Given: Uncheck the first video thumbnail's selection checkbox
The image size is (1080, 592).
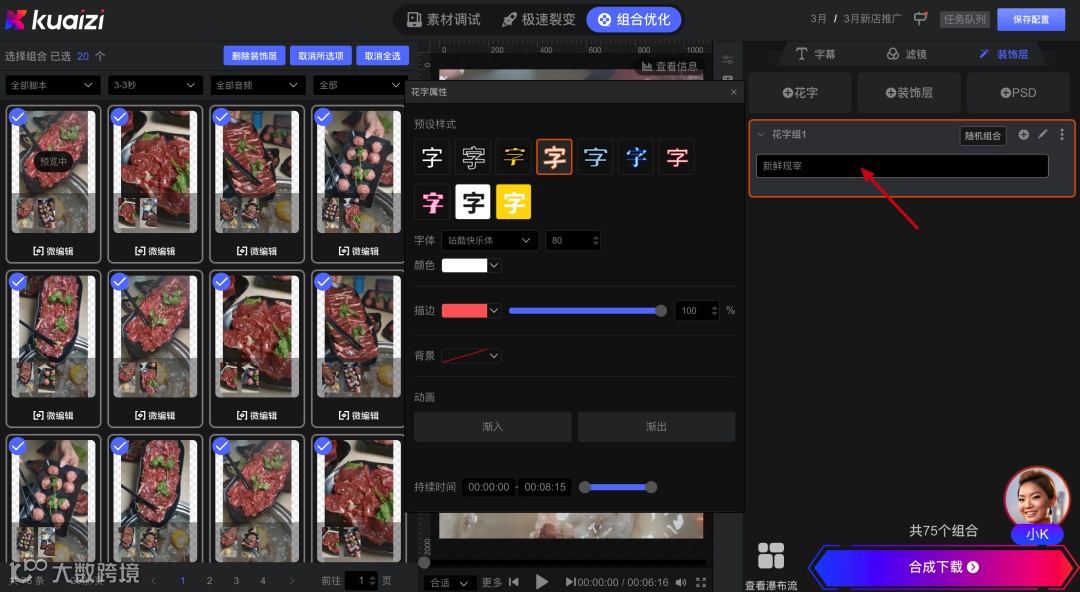Looking at the screenshot, I should (17, 115).
